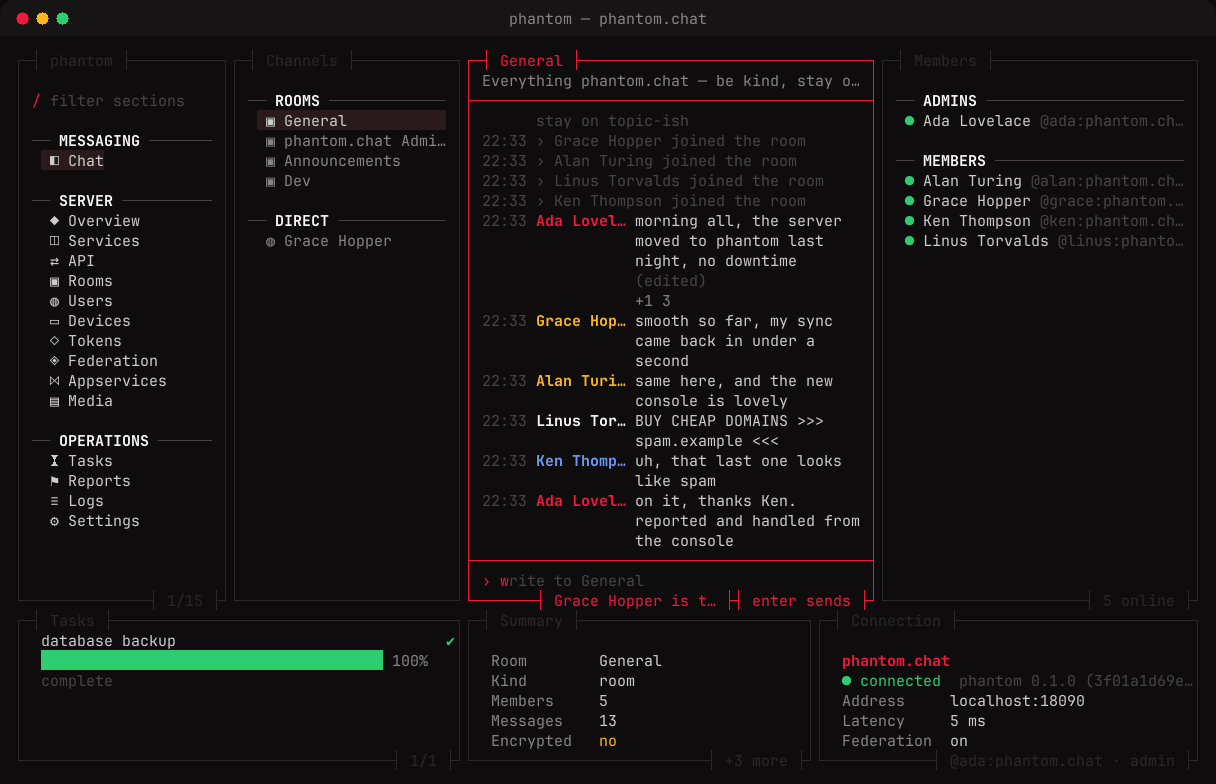Select the Members panel title

coord(945,61)
